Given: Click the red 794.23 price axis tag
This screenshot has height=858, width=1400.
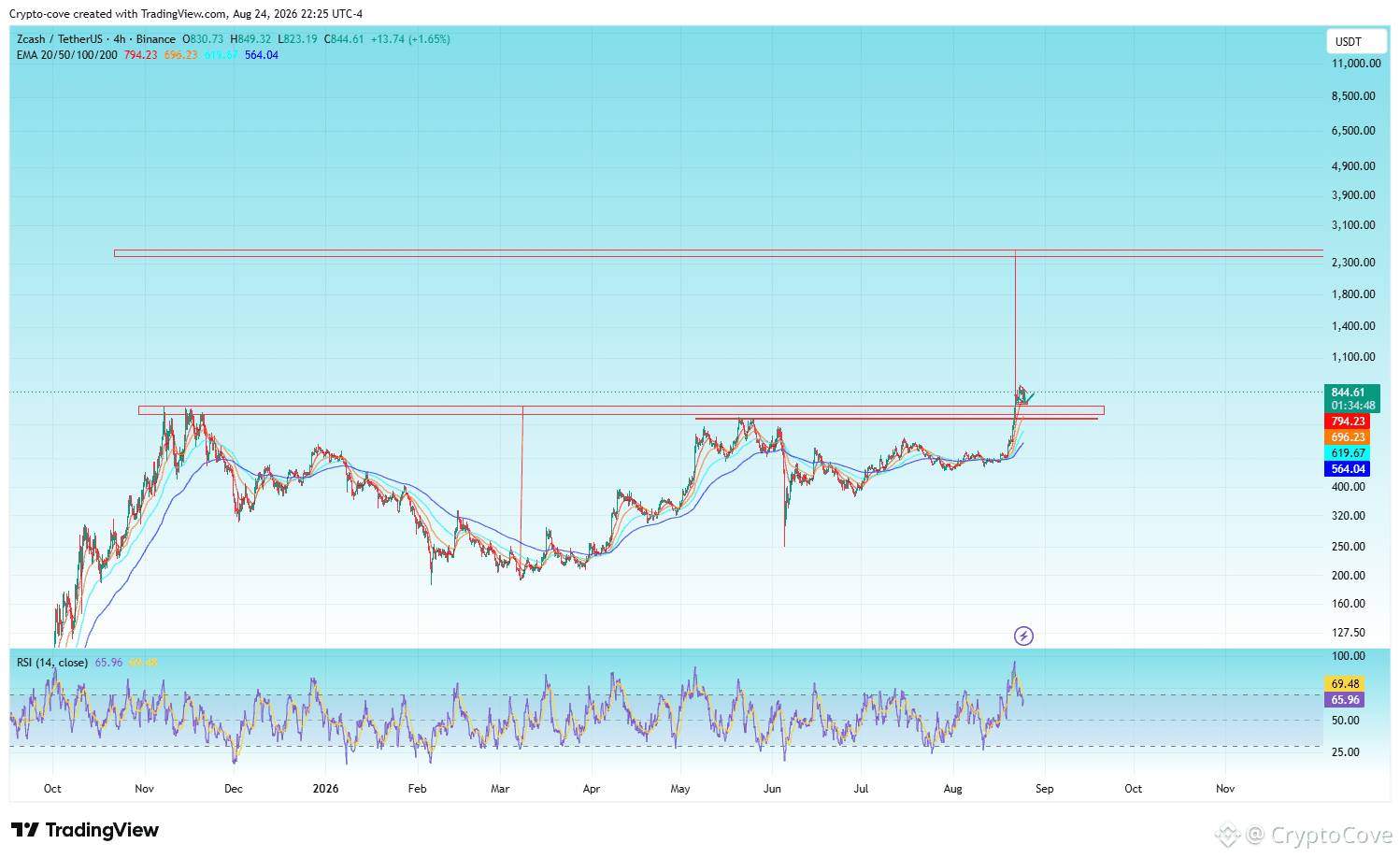Looking at the screenshot, I should 1348,422.
